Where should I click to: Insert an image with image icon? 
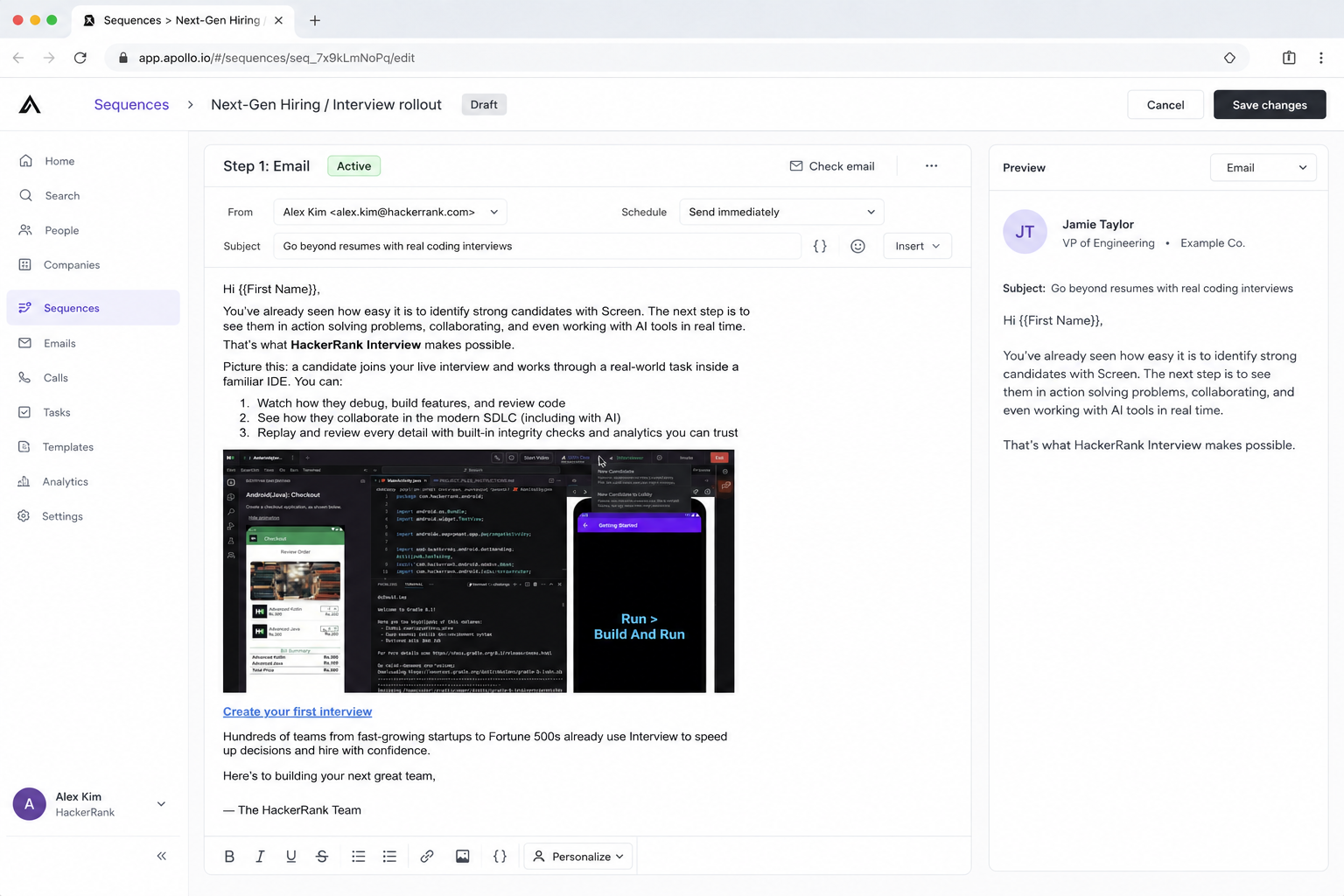click(x=462, y=857)
